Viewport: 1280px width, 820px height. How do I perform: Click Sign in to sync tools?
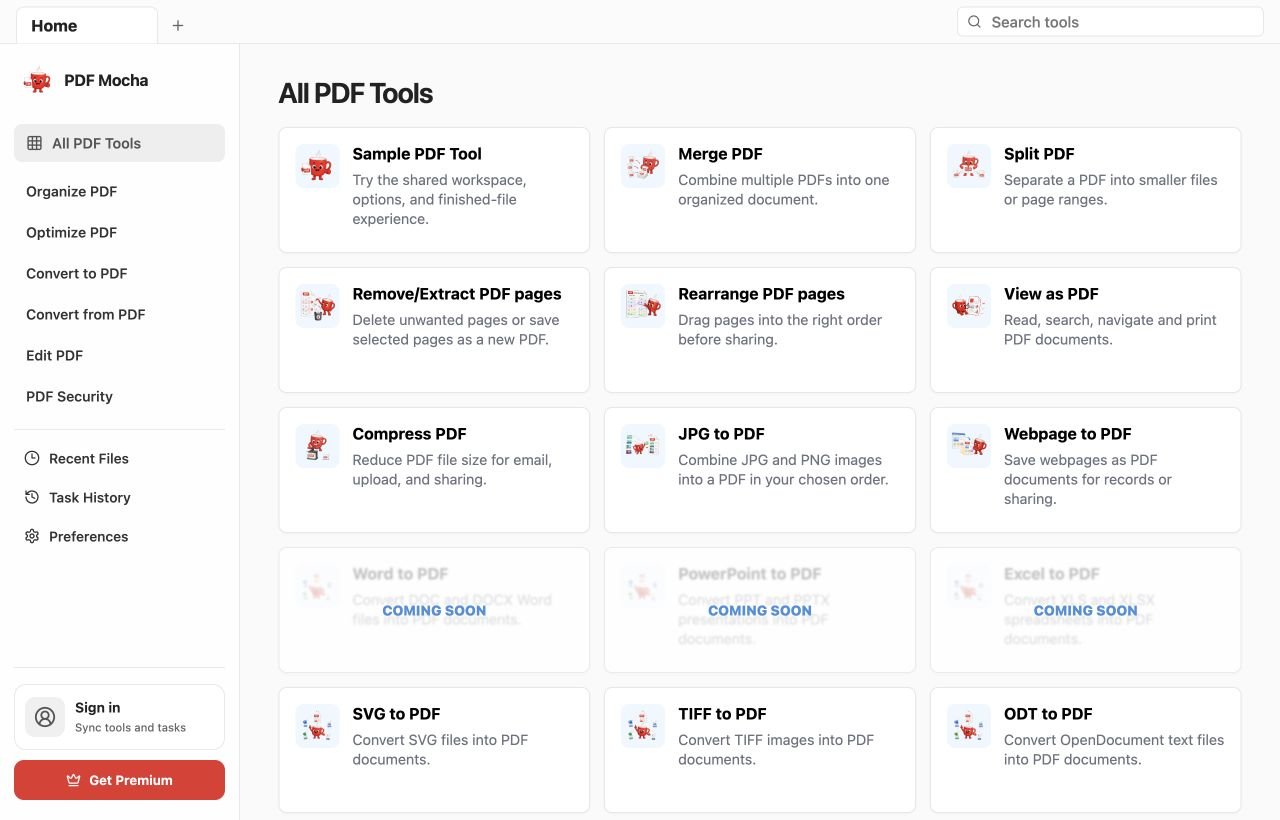(x=119, y=717)
